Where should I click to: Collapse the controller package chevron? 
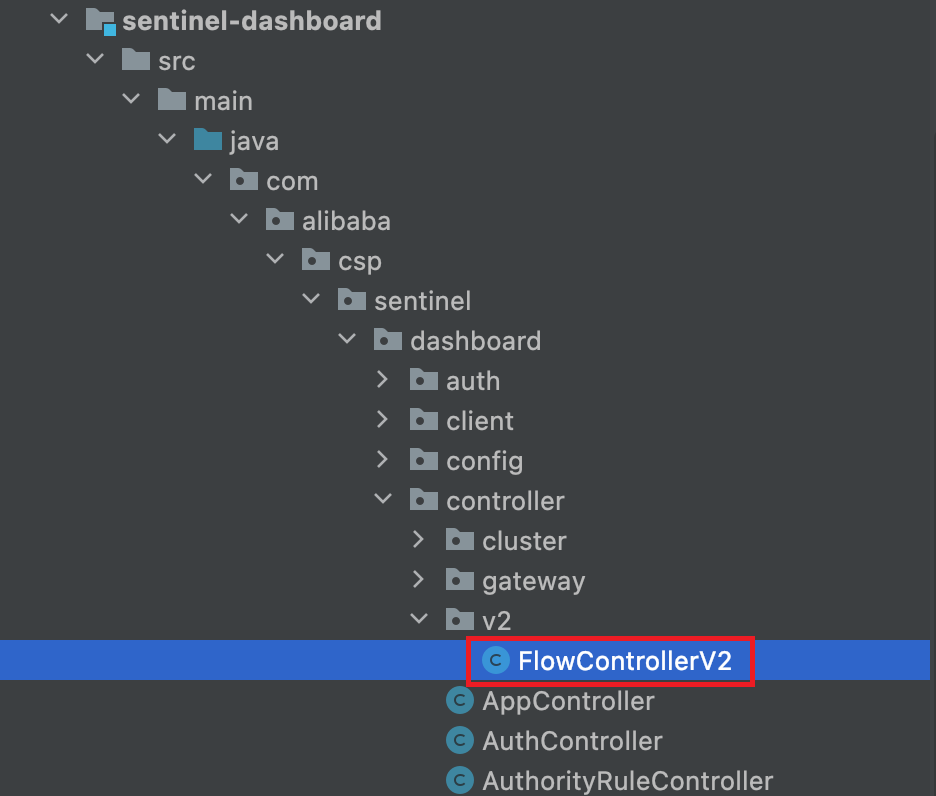[383, 499]
